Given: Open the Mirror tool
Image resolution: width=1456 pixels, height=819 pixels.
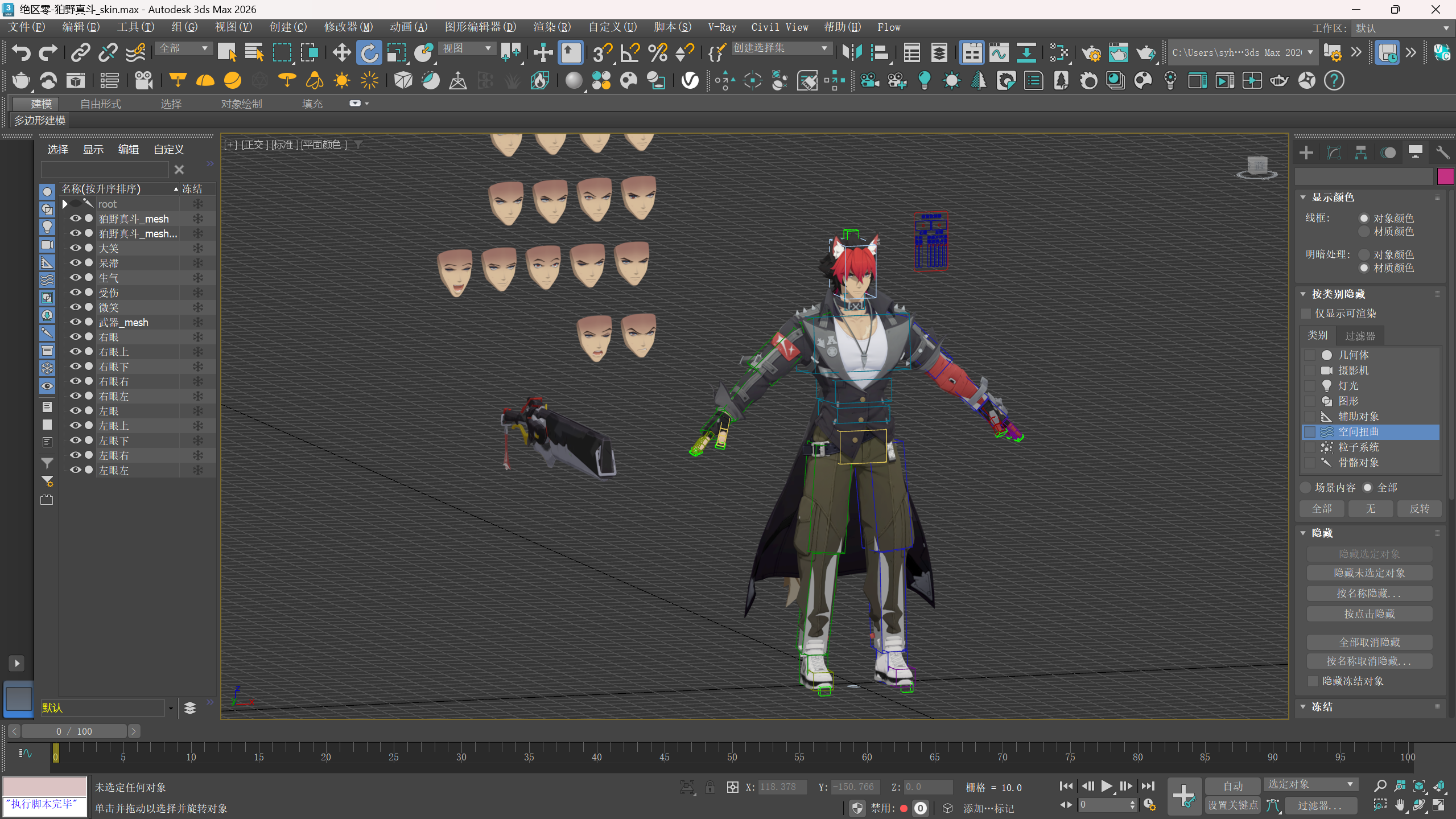Looking at the screenshot, I should (x=852, y=53).
